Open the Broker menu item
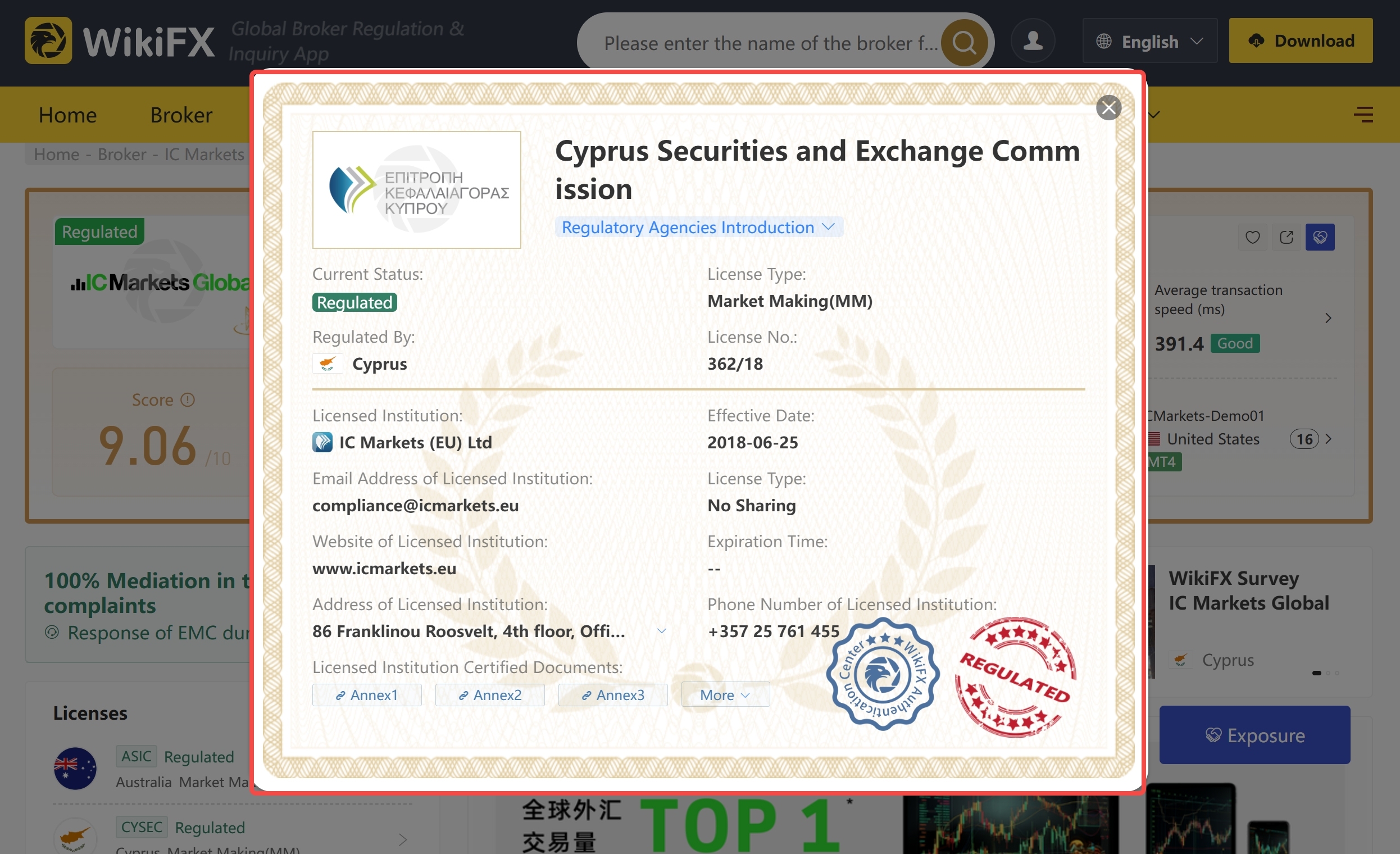 coord(181,115)
